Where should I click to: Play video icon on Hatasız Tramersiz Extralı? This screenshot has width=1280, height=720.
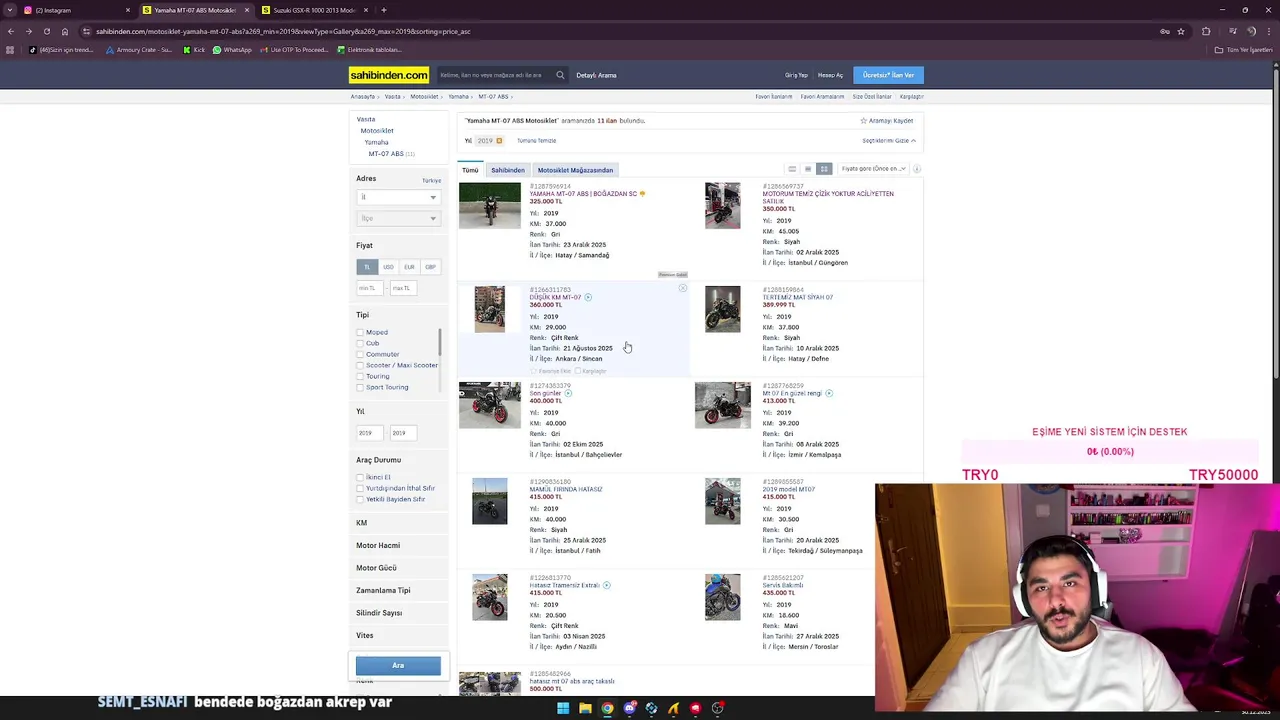click(x=606, y=585)
